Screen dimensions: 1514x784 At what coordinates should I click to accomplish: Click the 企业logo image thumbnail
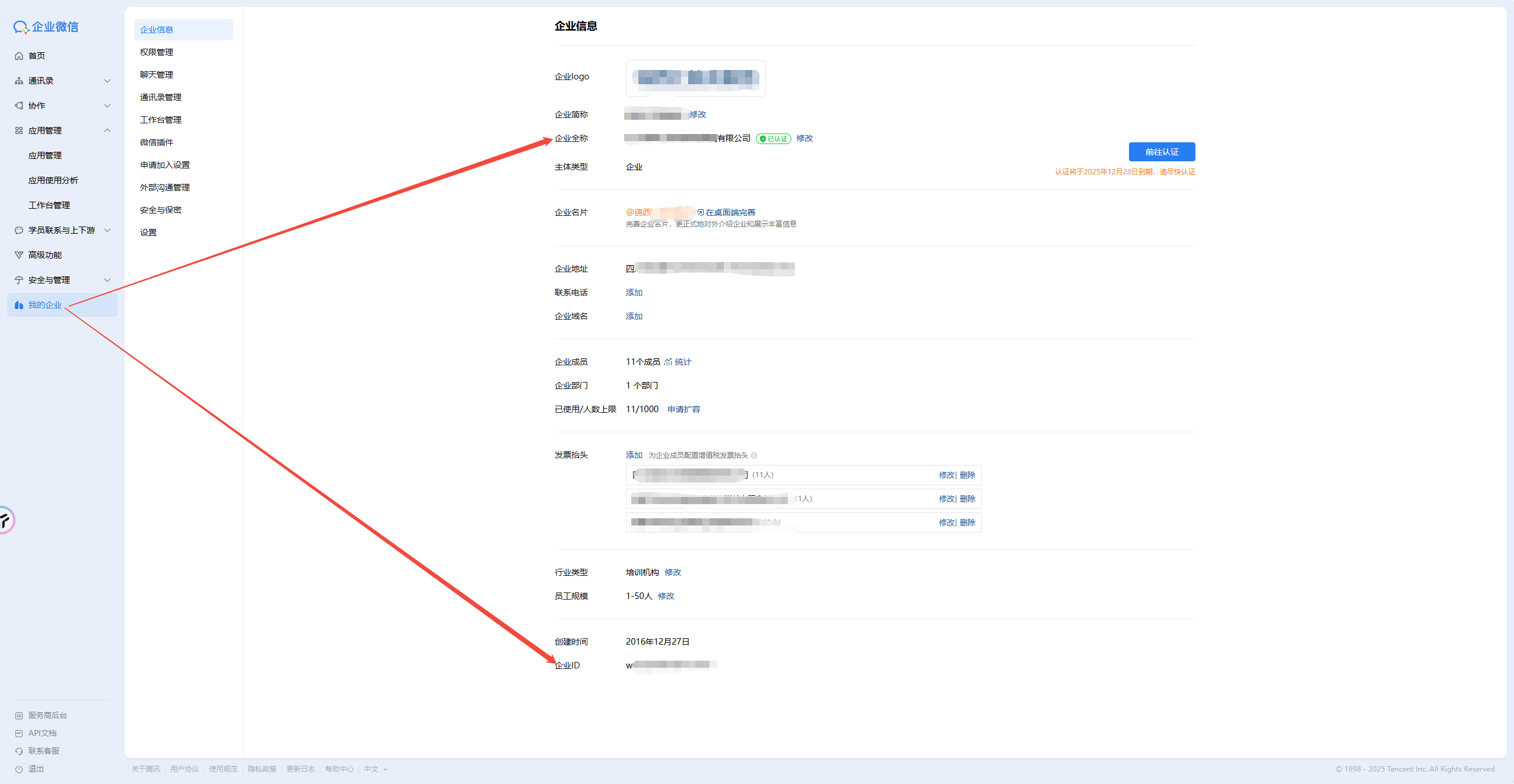point(695,78)
